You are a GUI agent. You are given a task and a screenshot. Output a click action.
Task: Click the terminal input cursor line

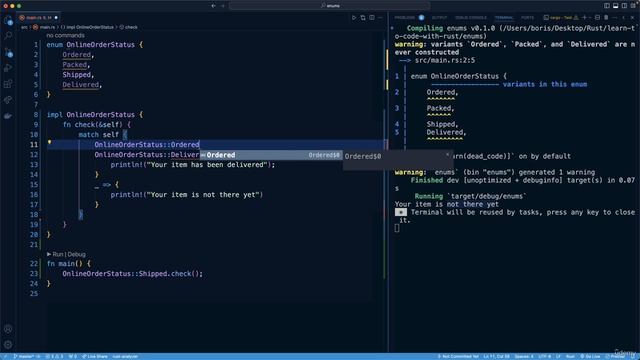(x=397, y=228)
